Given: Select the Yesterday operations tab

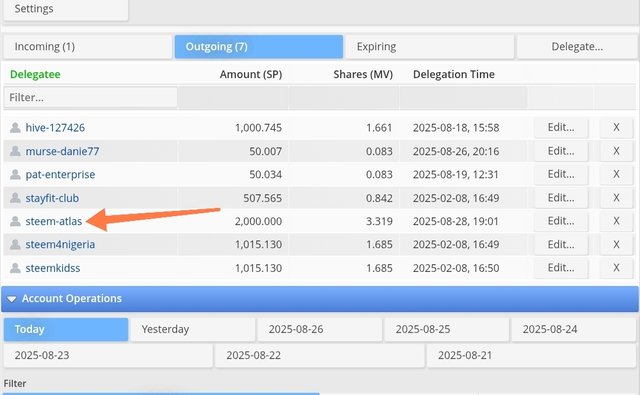Looking at the screenshot, I should (193, 329).
